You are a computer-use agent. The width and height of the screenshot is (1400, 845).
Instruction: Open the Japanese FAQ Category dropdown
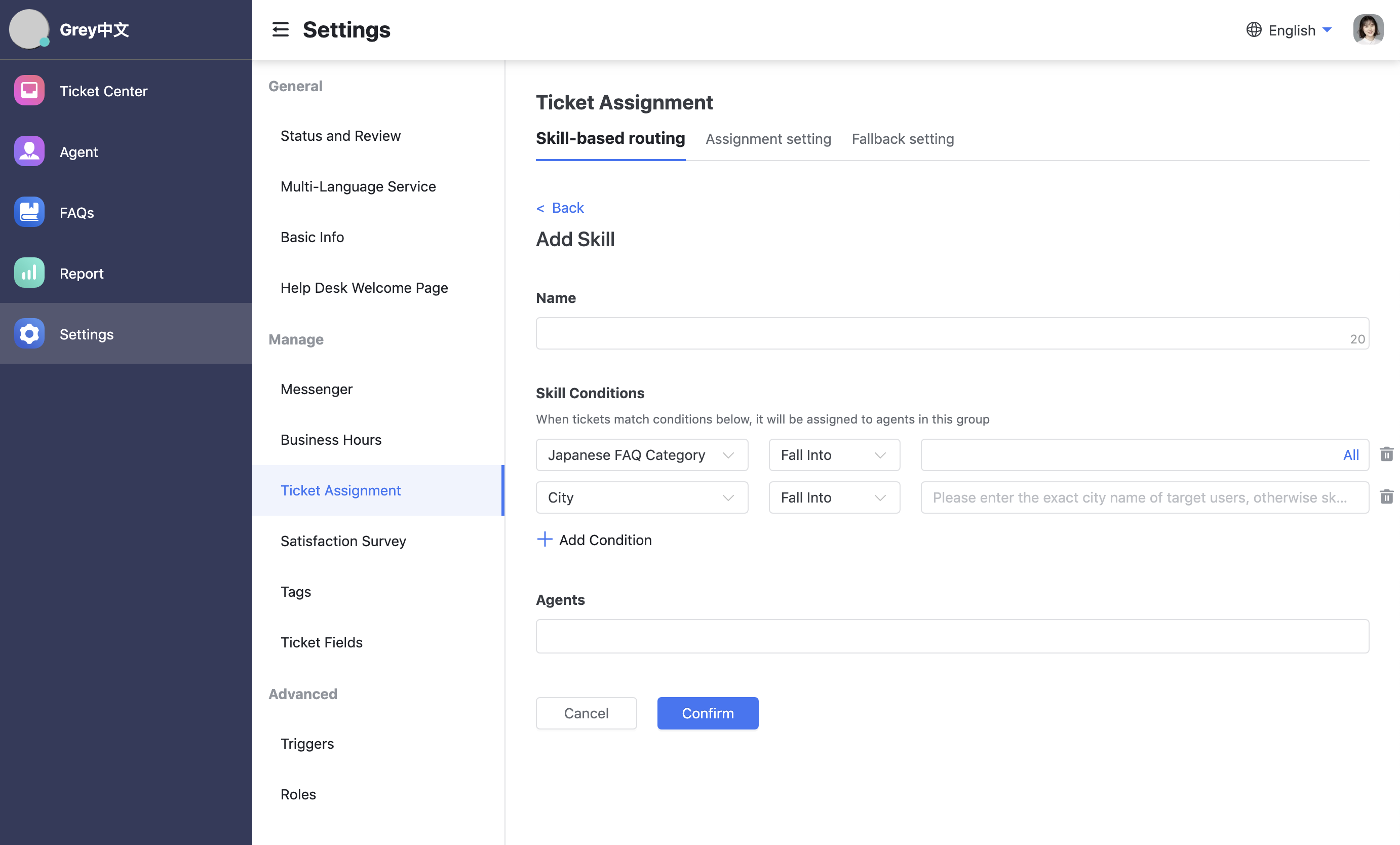(x=641, y=454)
